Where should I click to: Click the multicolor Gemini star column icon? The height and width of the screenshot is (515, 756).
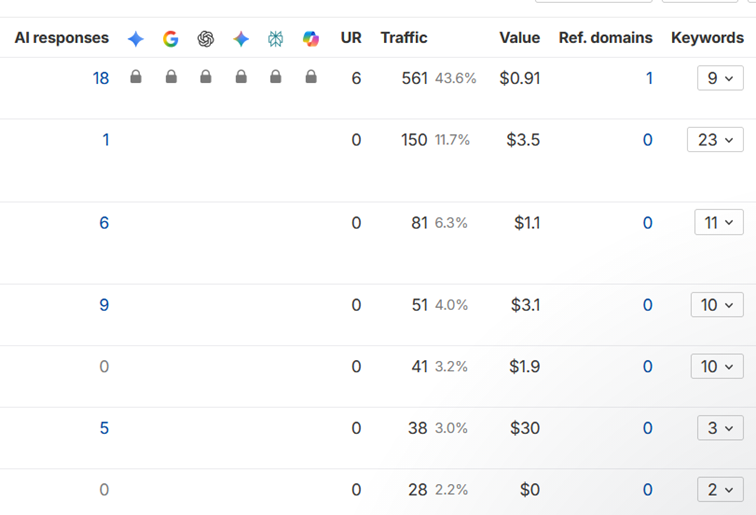241,39
